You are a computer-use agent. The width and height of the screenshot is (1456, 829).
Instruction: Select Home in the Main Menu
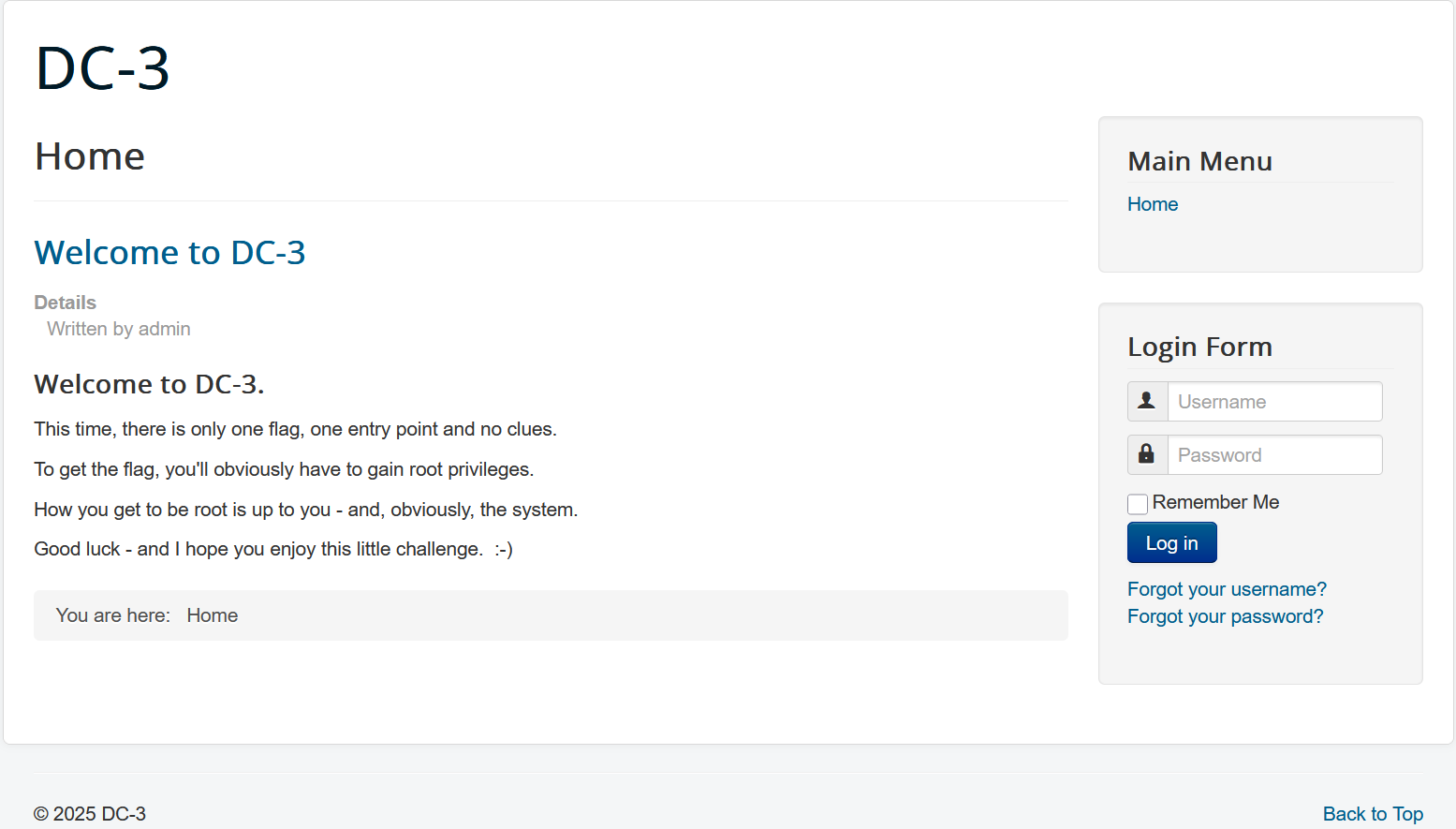point(1152,204)
